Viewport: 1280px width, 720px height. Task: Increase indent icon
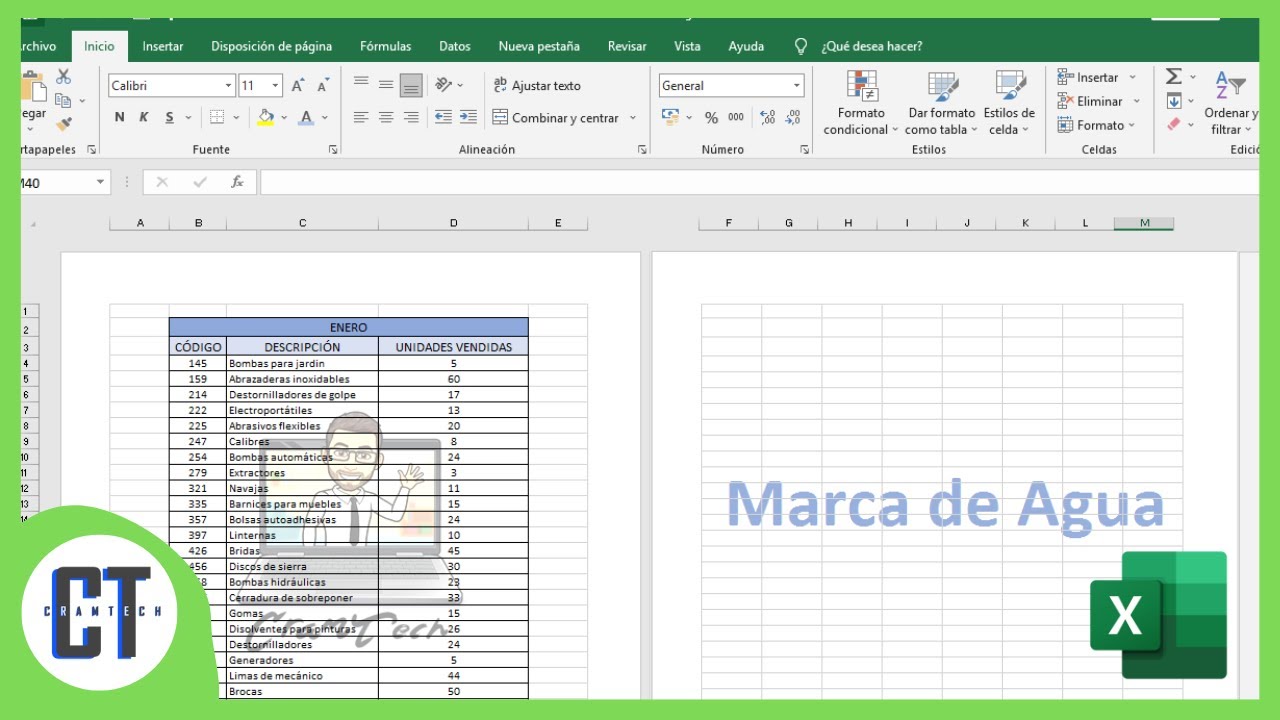point(468,117)
